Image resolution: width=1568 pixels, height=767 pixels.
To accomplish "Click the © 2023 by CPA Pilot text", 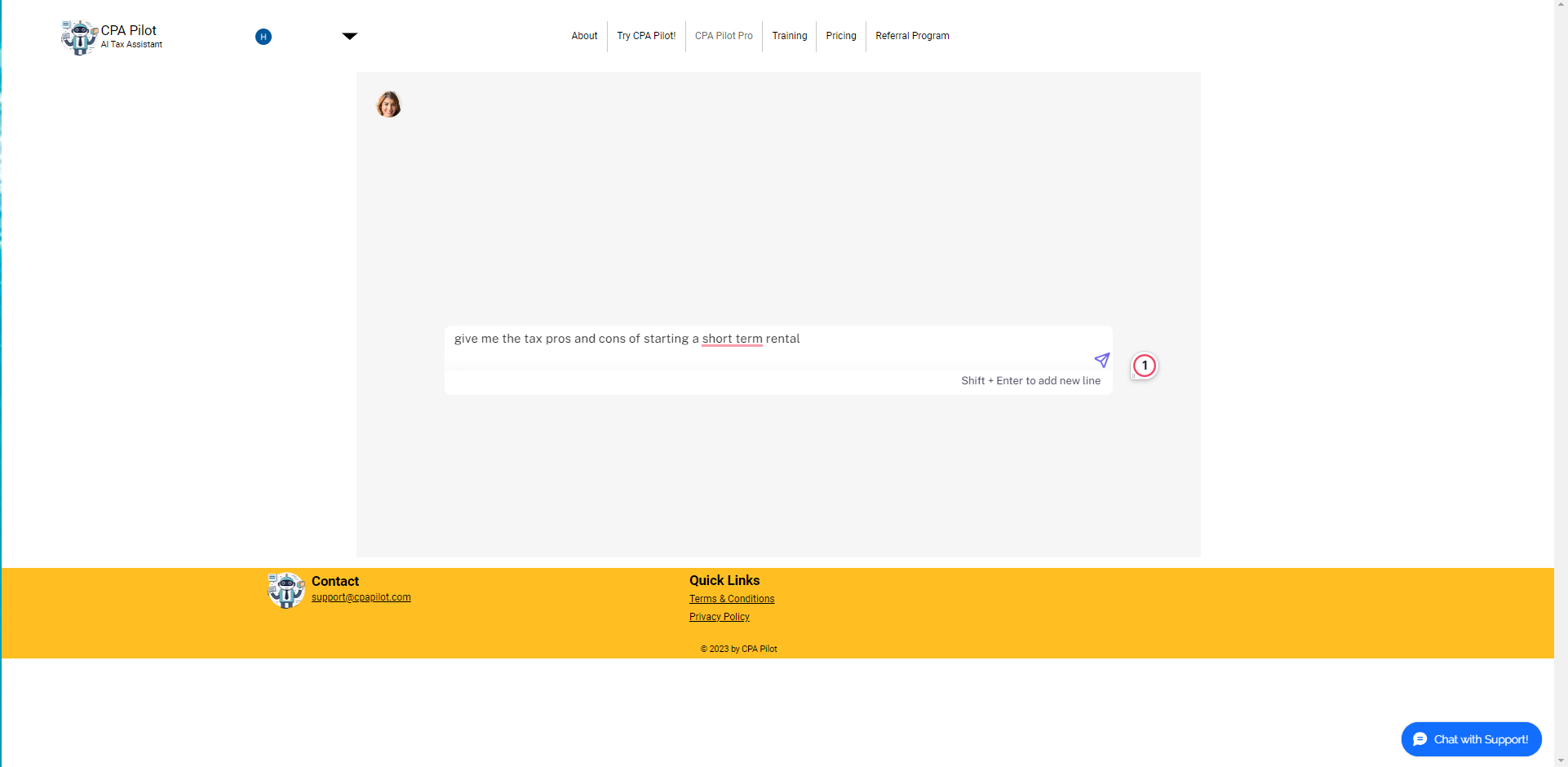I will 739,650.
